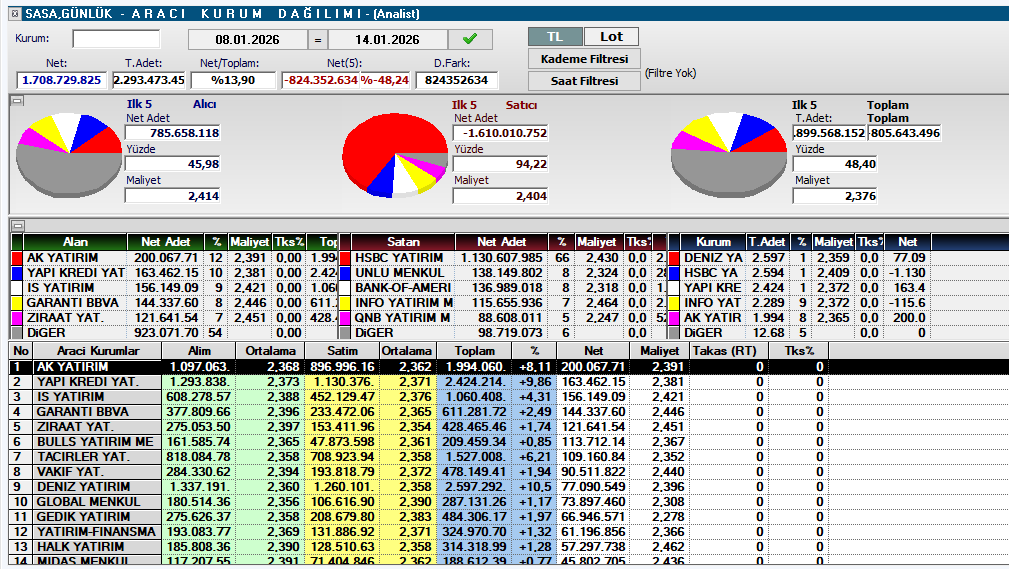1009x569 pixels.
Task: Click the green checkmark apply button
Action: coord(470,40)
